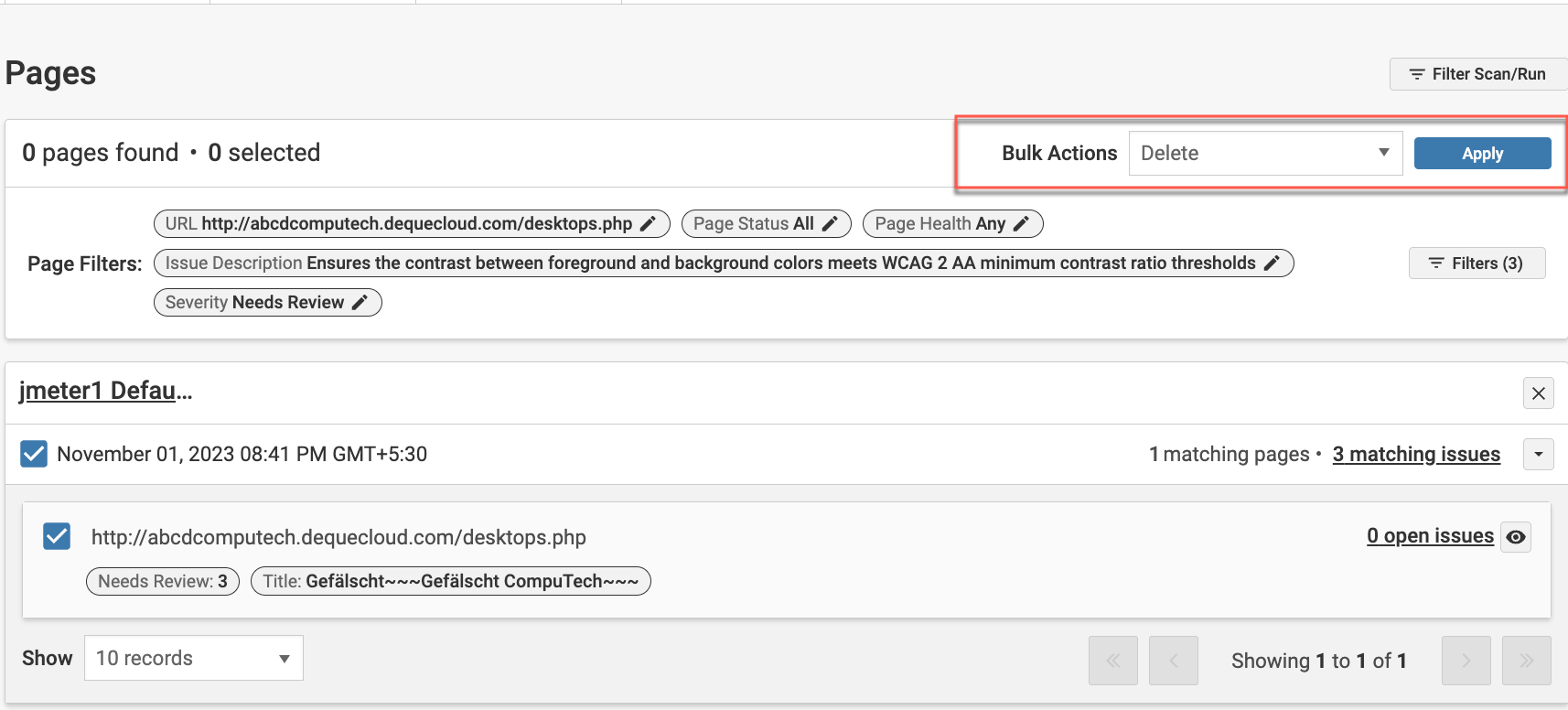Edit the Page Status filter
The width and height of the screenshot is (1568, 710).
coord(830,224)
